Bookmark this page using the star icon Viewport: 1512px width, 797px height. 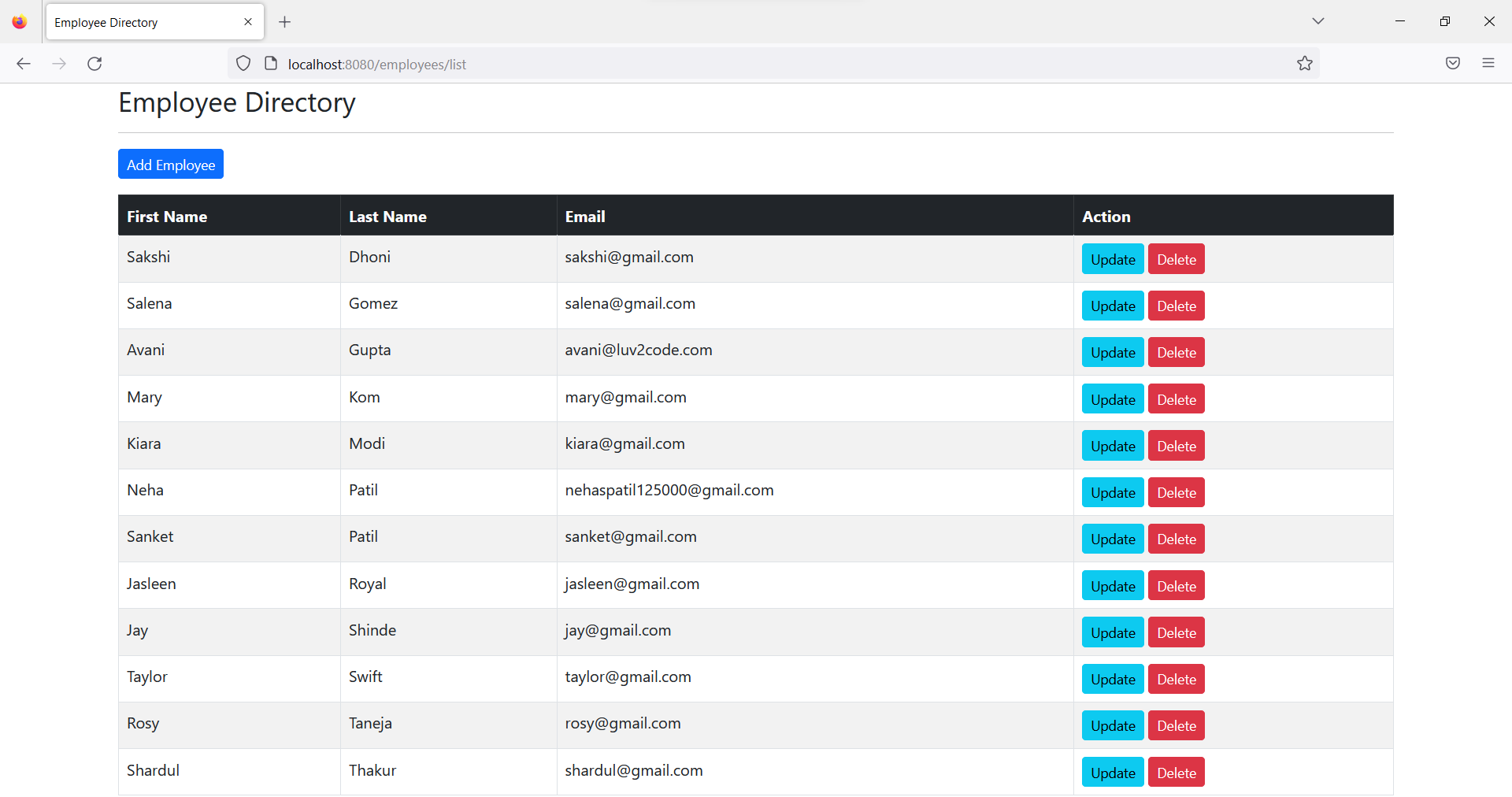point(1305,63)
